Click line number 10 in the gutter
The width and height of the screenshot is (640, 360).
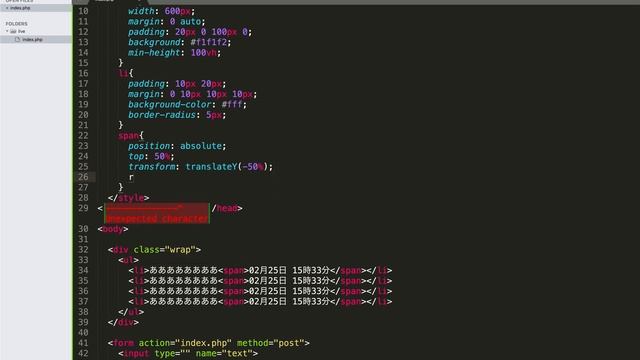coord(83,11)
